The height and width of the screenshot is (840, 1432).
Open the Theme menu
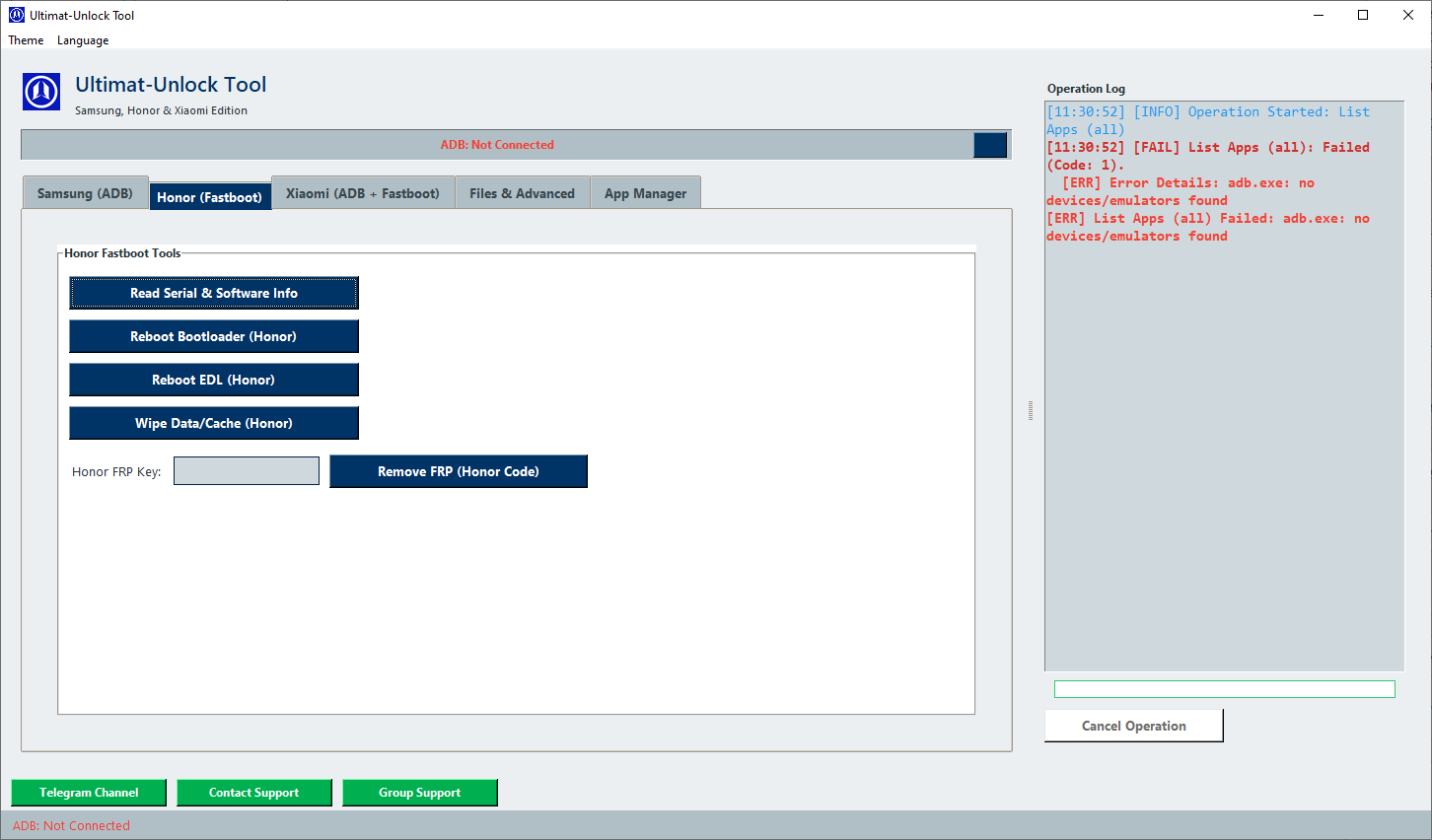(25, 40)
